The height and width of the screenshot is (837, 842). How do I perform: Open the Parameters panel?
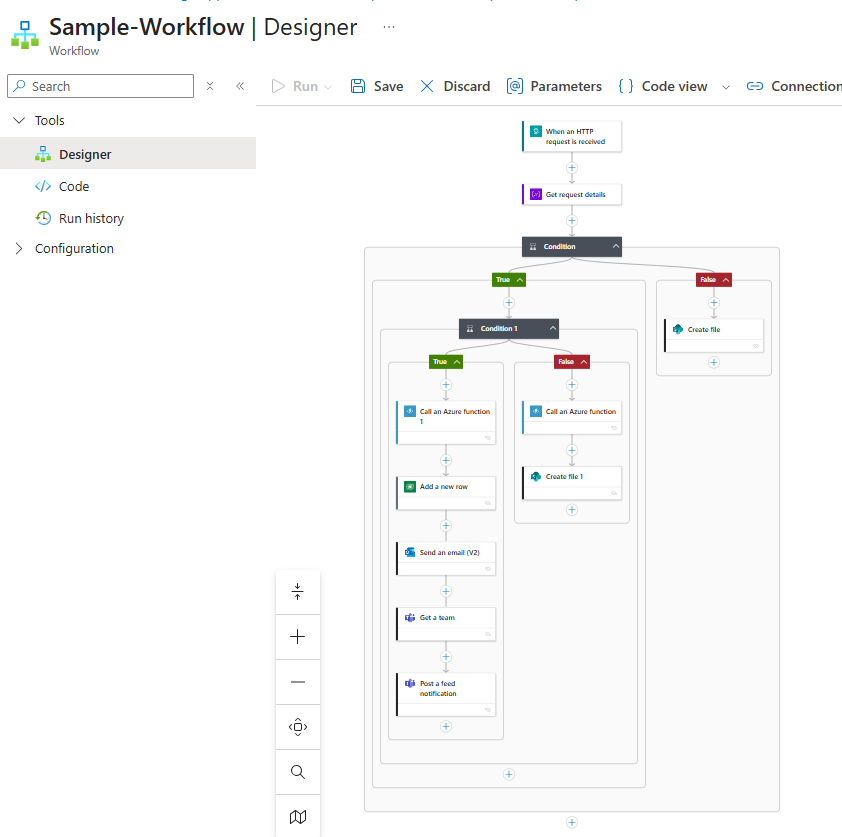coord(554,86)
